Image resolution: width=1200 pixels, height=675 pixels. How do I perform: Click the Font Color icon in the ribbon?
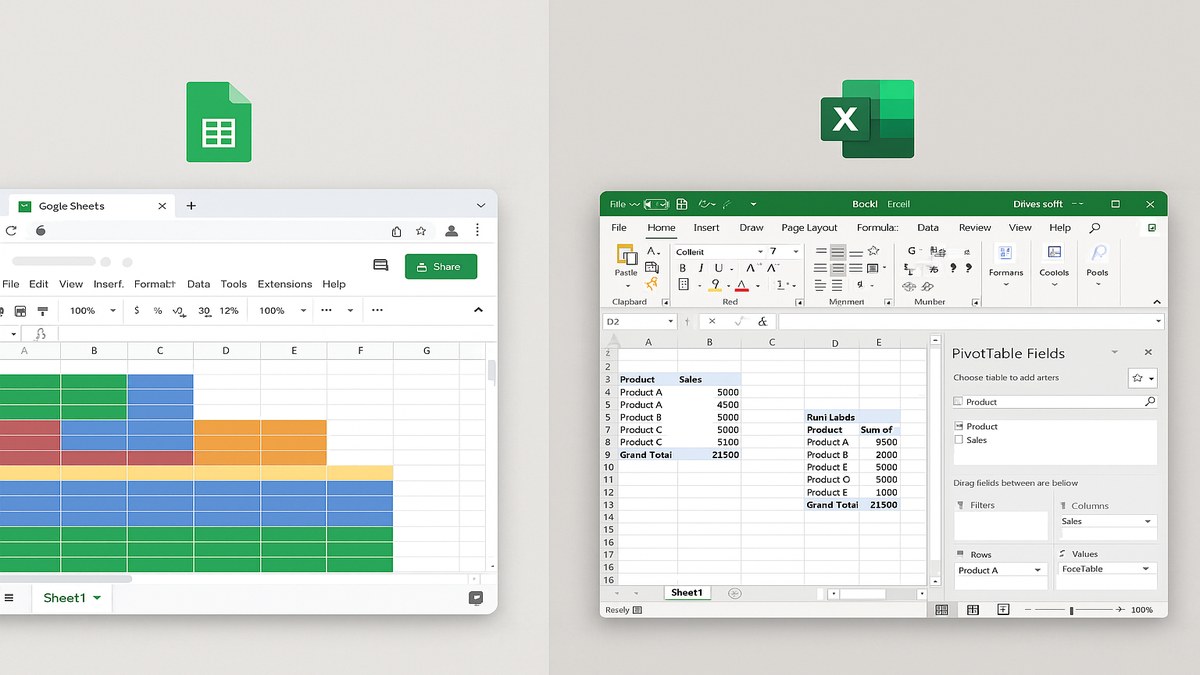pyautogui.click(x=741, y=286)
